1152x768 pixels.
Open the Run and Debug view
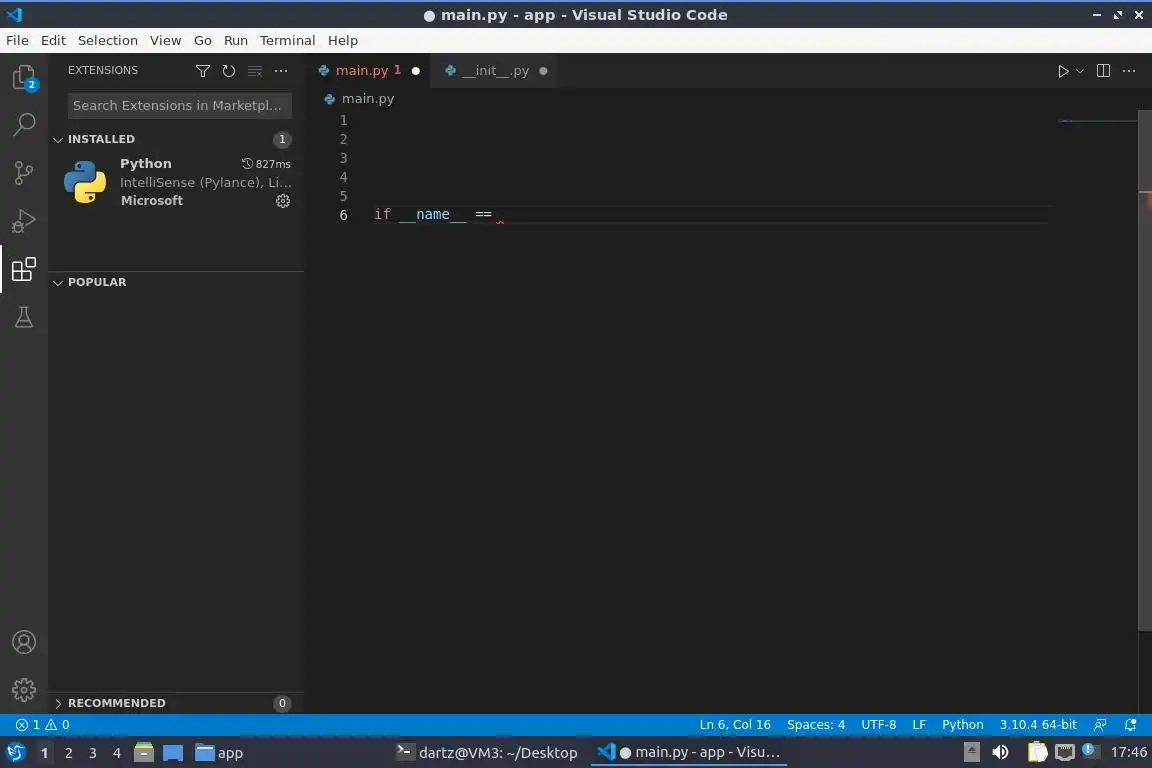(x=24, y=221)
